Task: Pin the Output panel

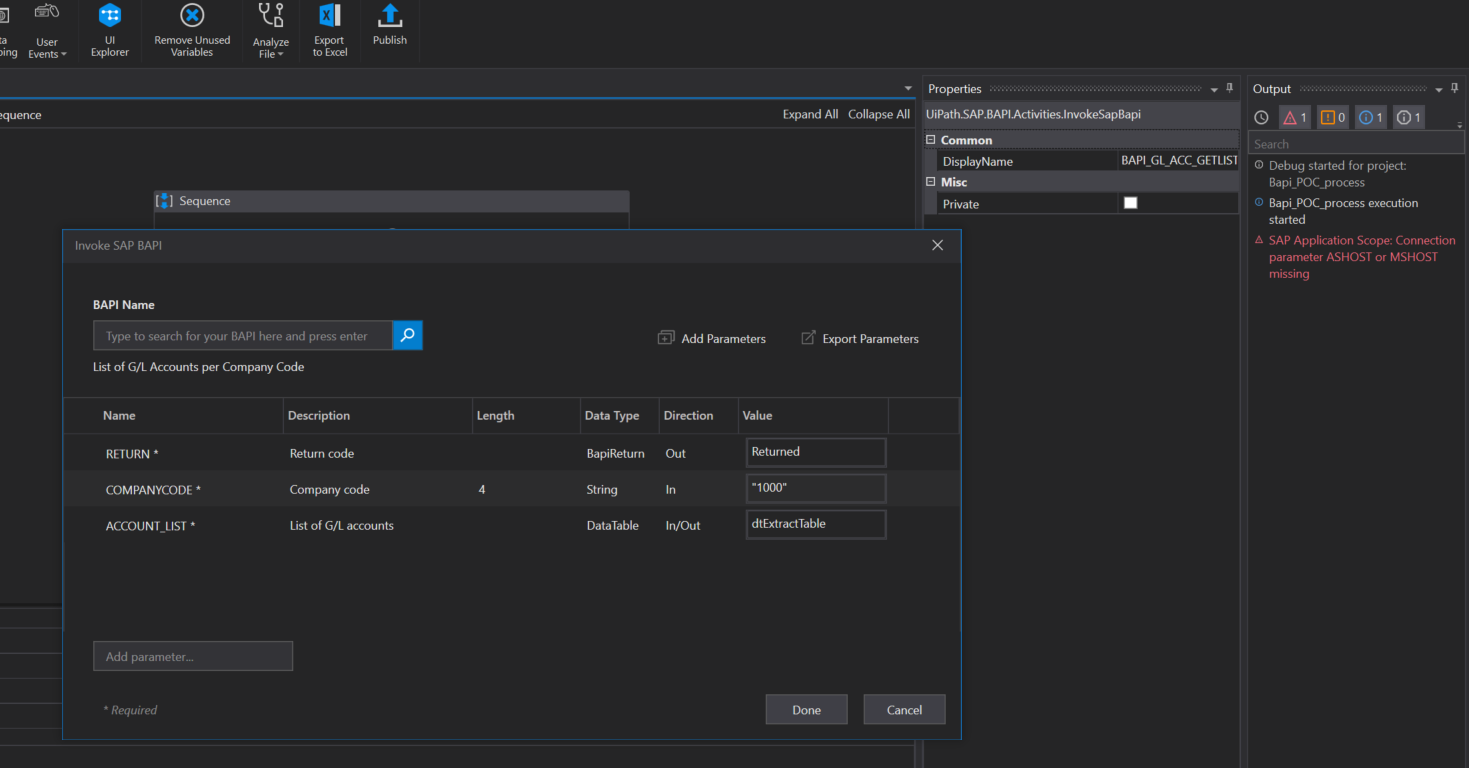Action: [1456, 89]
